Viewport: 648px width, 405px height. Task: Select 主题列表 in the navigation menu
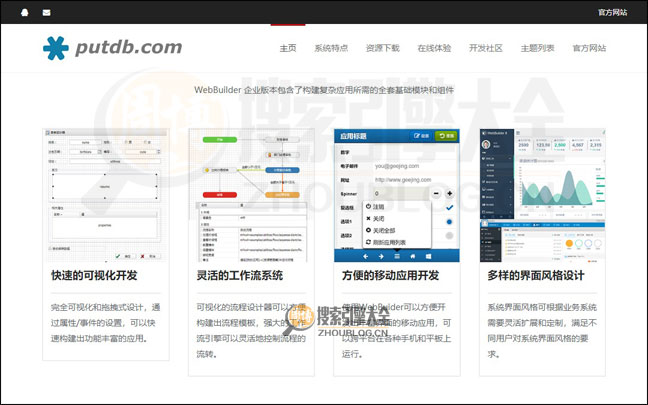[x=537, y=48]
